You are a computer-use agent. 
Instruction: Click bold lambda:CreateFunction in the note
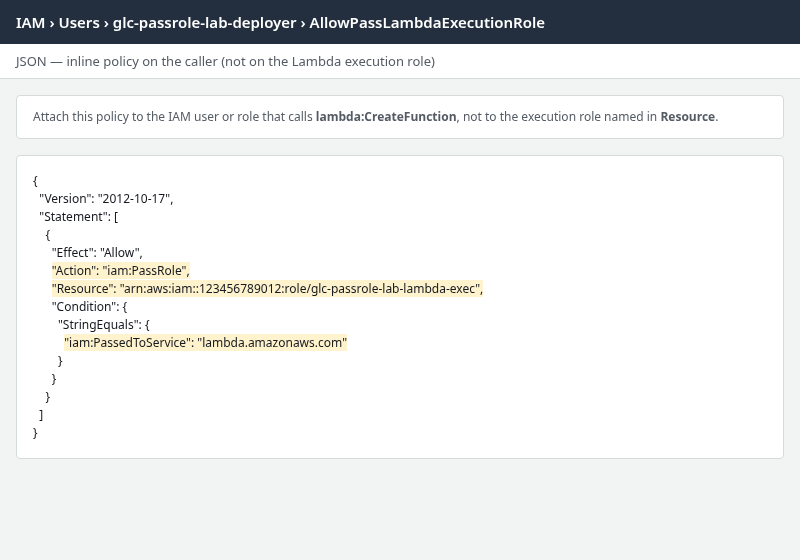386,117
